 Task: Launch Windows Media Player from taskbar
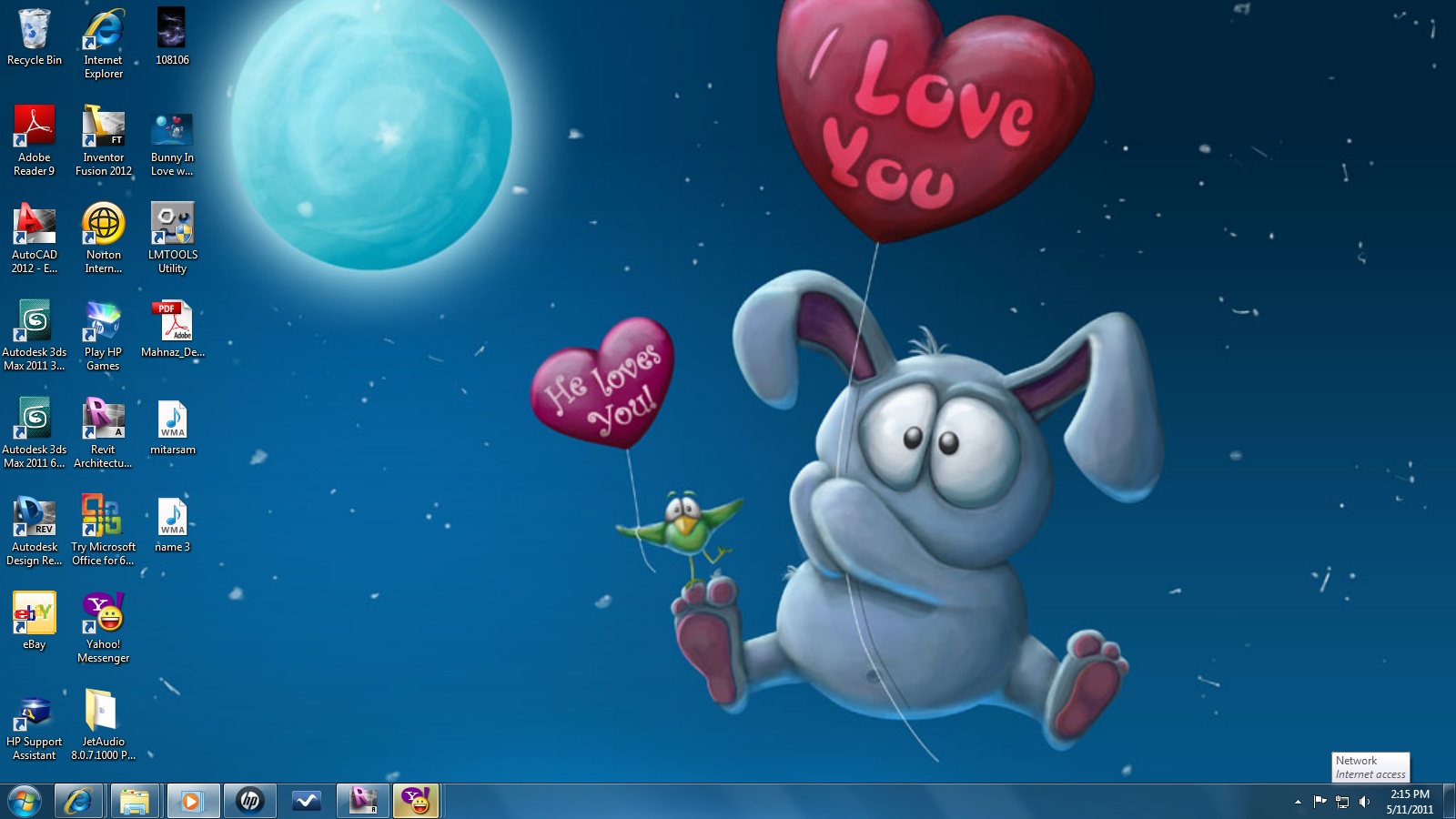[191, 802]
